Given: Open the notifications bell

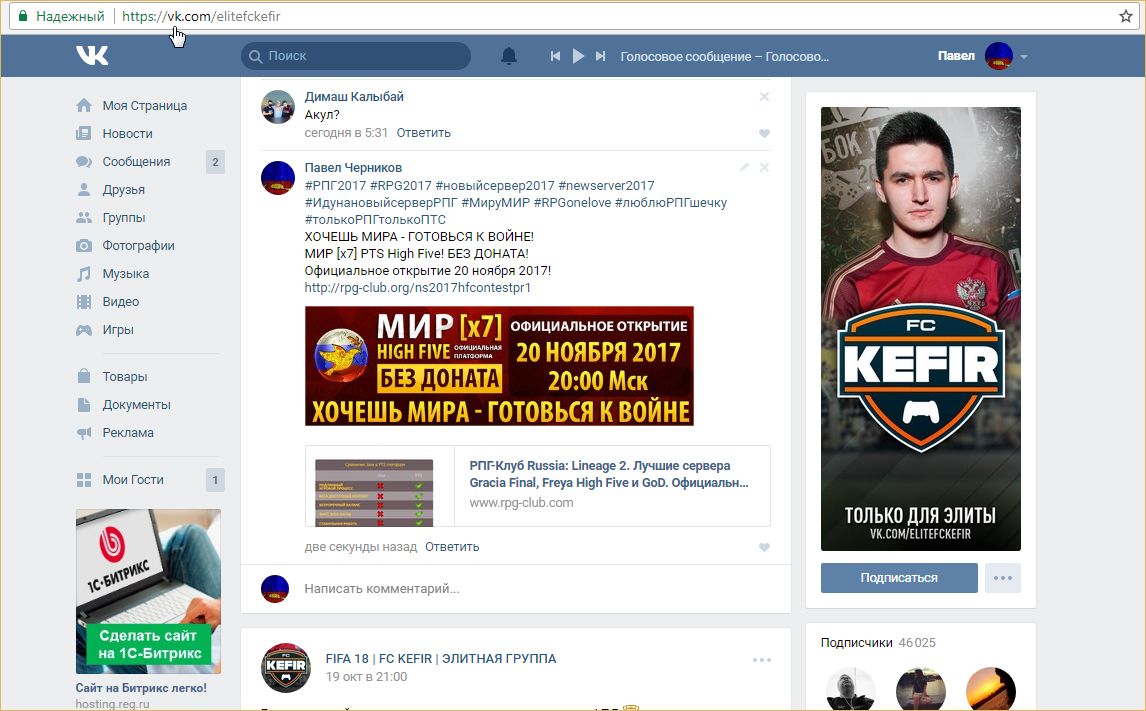Looking at the screenshot, I should [509, 56].
